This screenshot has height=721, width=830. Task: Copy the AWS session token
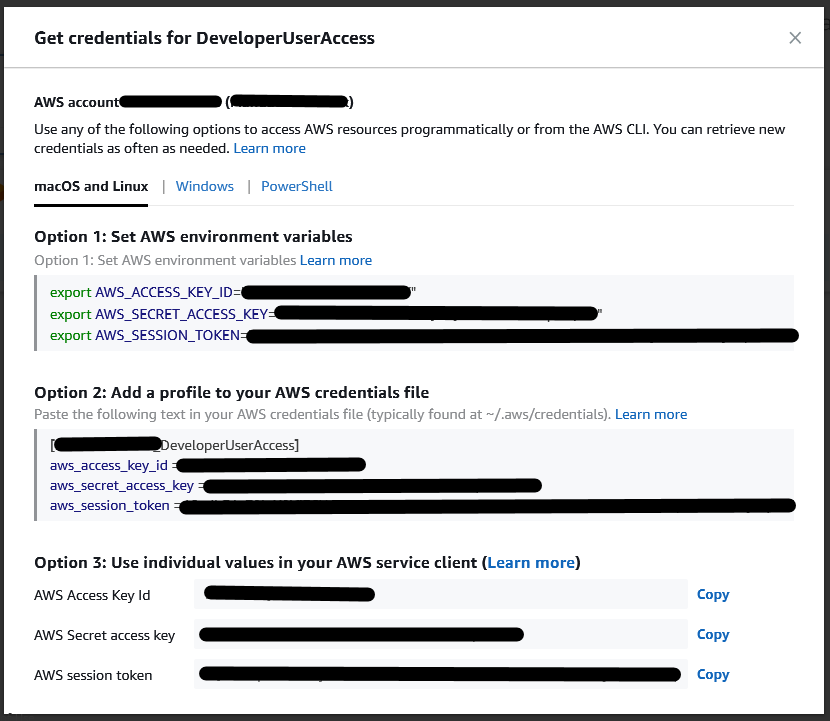(x=713, y=674)
